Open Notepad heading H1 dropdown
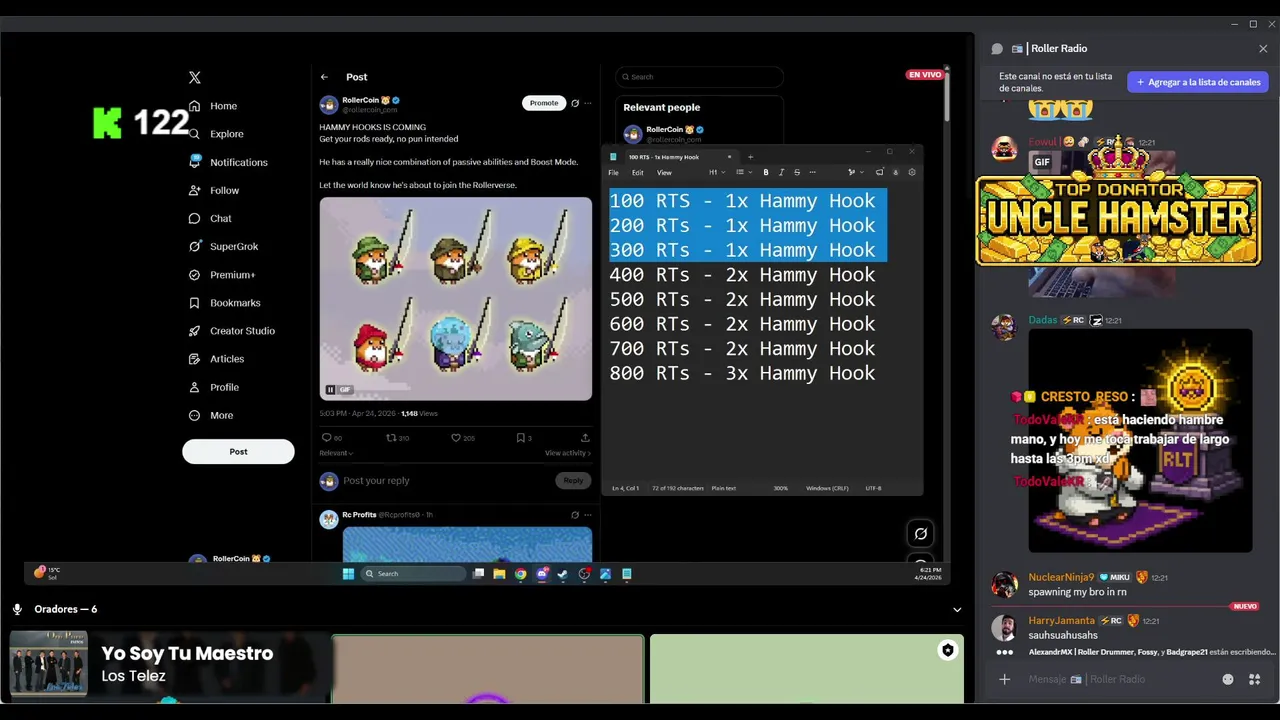Image resolution: width=1280 pixels, height=720 pixels. [716, 172]
